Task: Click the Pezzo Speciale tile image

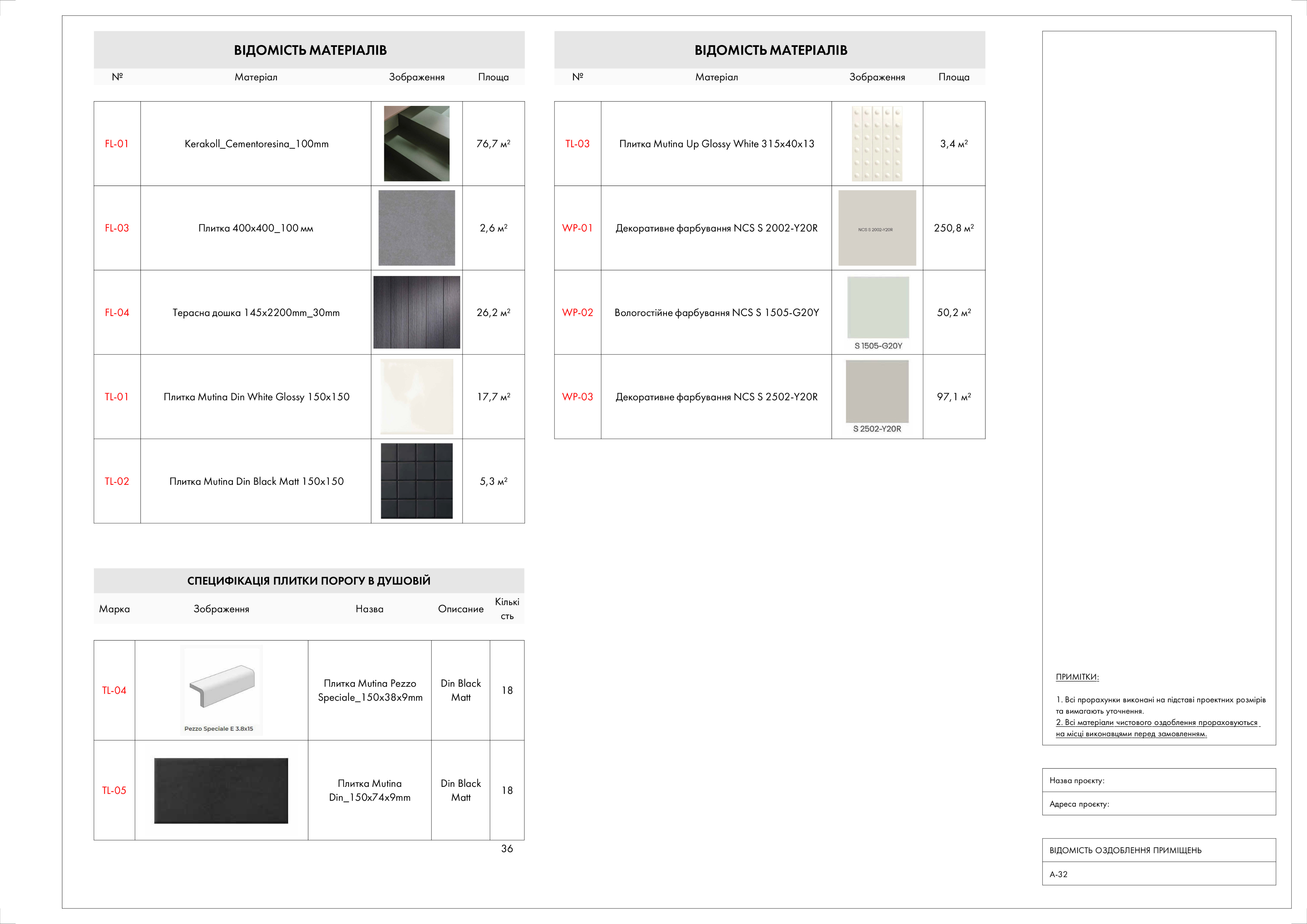Action: tap(221, 689)
